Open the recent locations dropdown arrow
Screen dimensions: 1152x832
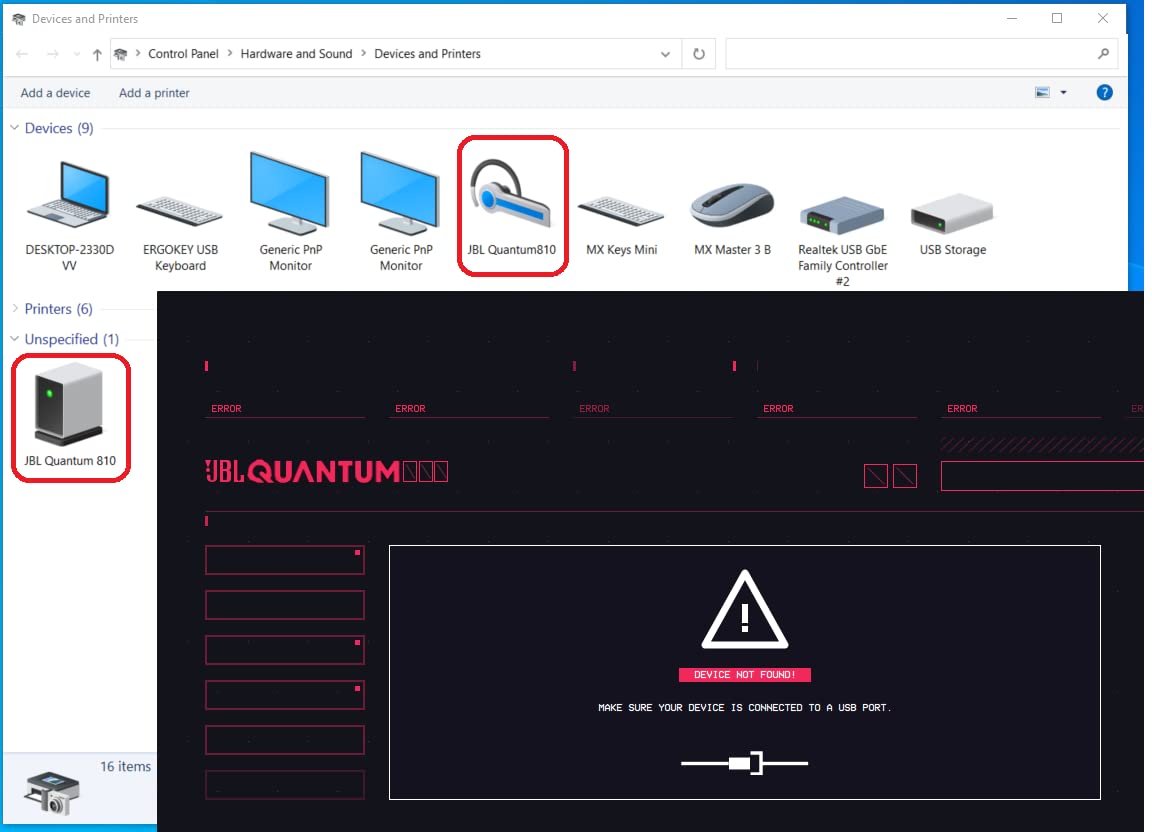(x=76, y=54)
